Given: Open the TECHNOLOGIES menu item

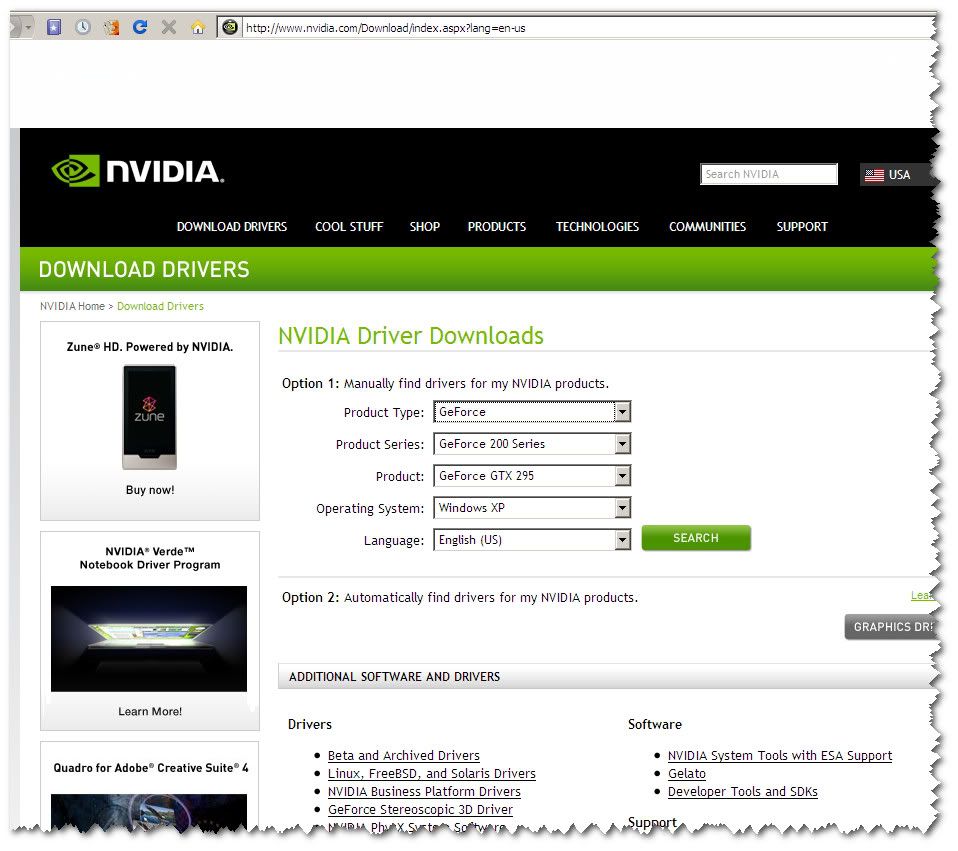Looking at the screenshot, I should pos(597,227).
